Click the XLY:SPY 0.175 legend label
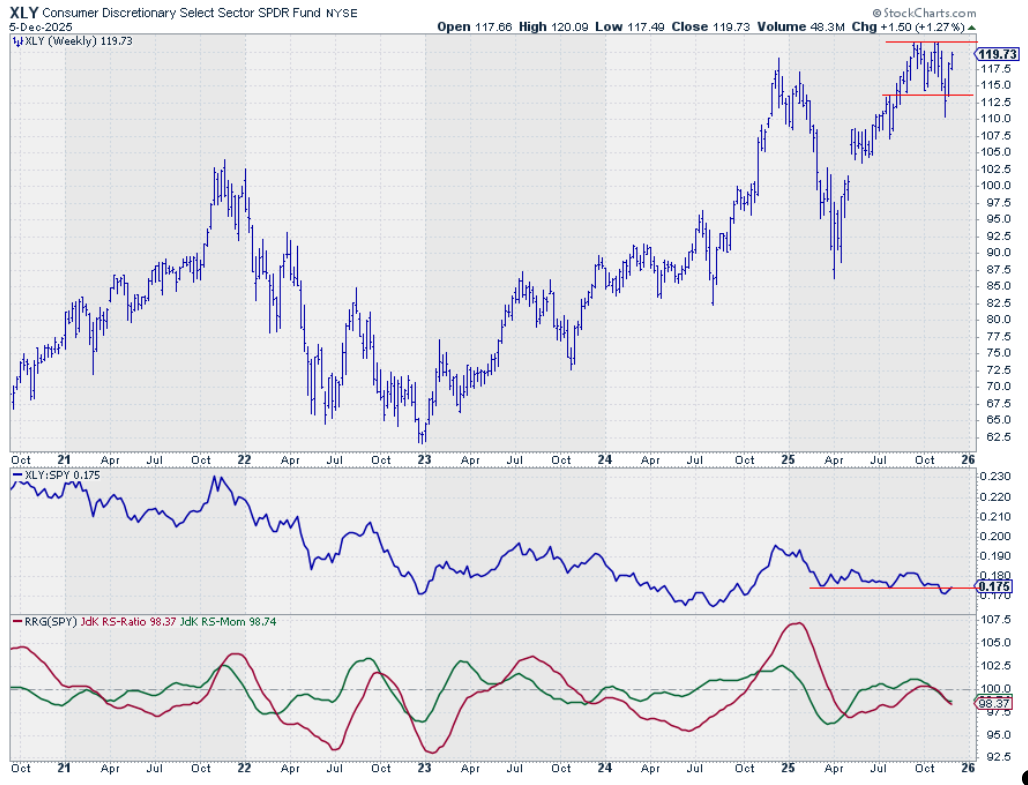Screen dimensions: 1028x785 click(62, 475)
